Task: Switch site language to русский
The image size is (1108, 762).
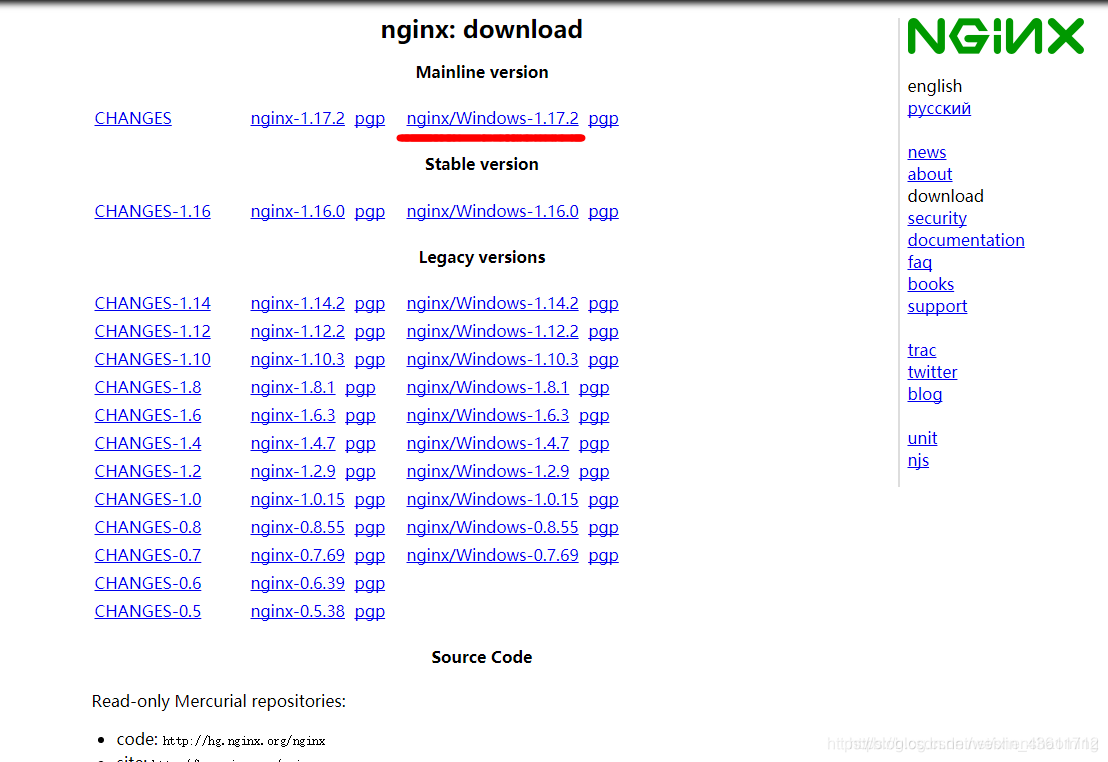Action: (939, 108)
